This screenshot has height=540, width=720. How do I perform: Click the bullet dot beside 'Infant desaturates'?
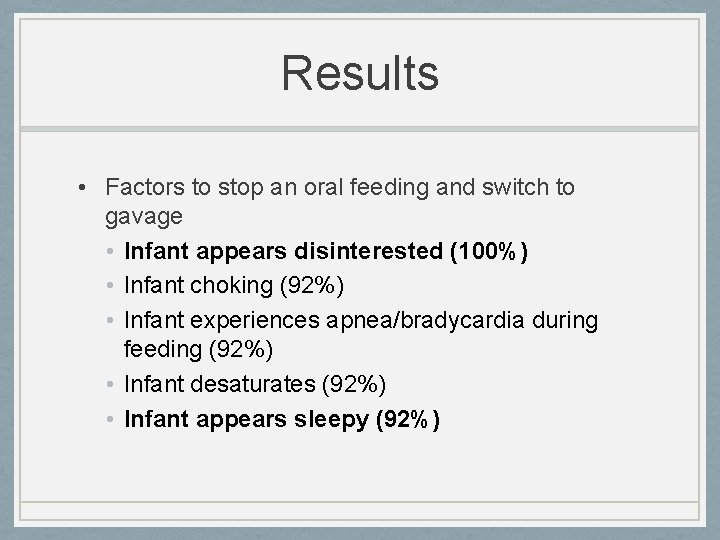tap(110, 385)
